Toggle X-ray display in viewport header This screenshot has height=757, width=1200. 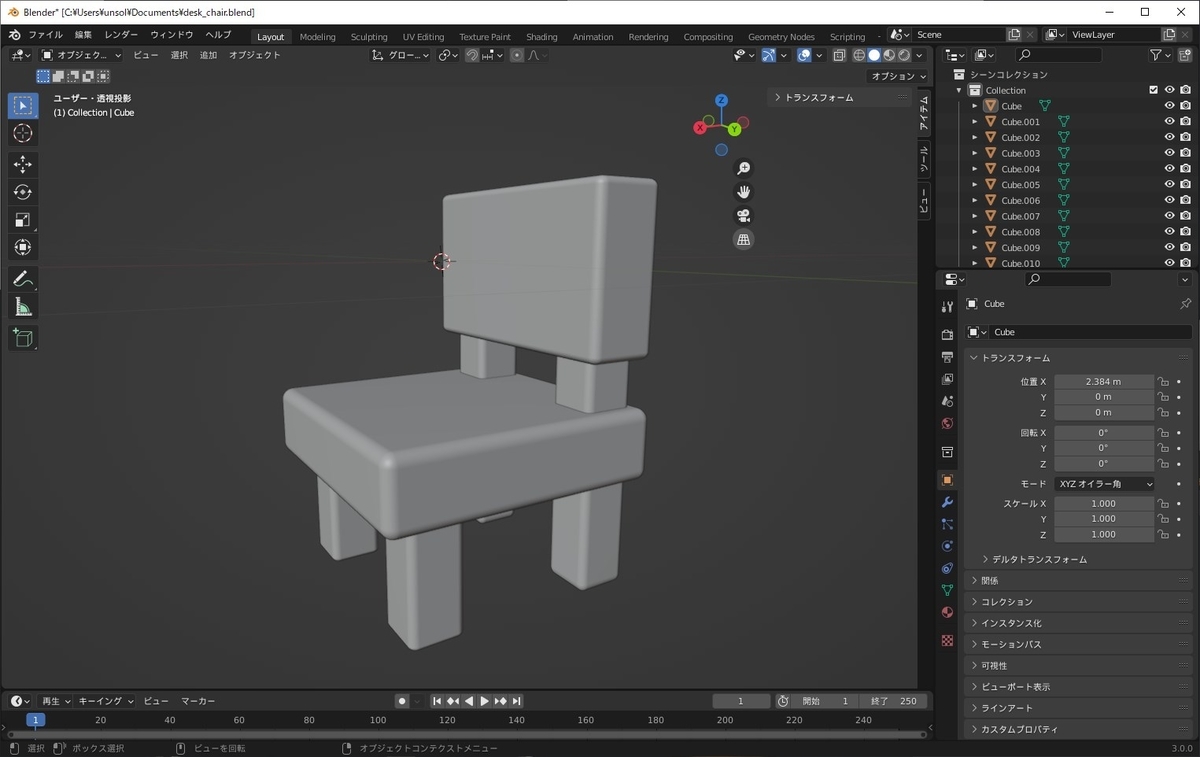tap(839, 55)
